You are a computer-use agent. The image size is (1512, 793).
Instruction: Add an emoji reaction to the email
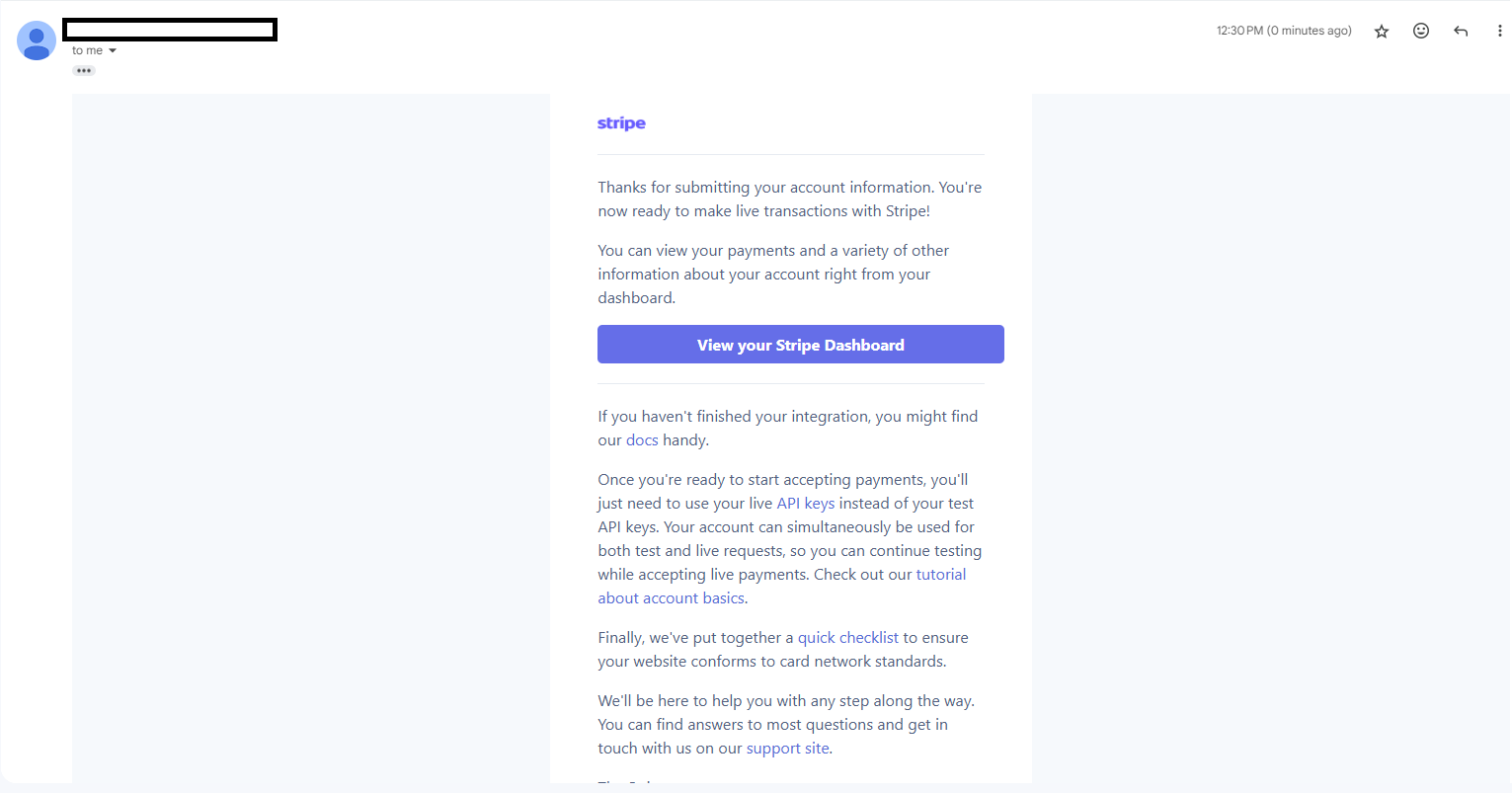pyautogui.click(x=1421, y=31)
